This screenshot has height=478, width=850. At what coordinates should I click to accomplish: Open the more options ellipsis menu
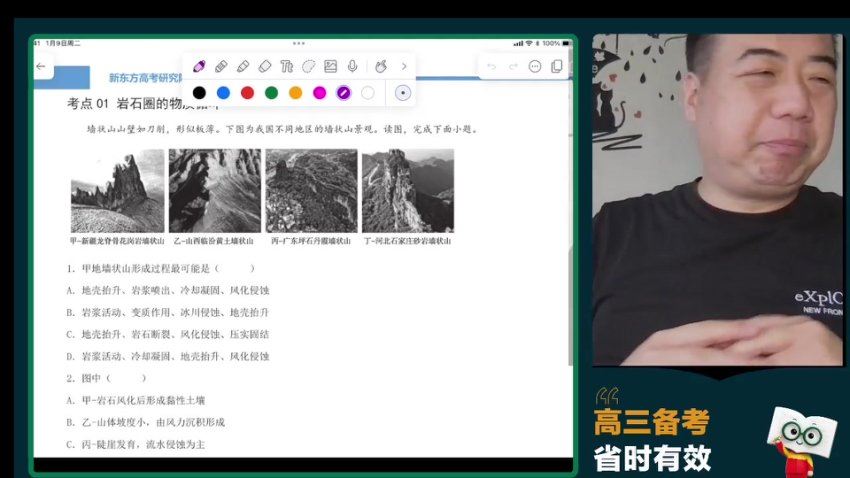coord(535,67)
